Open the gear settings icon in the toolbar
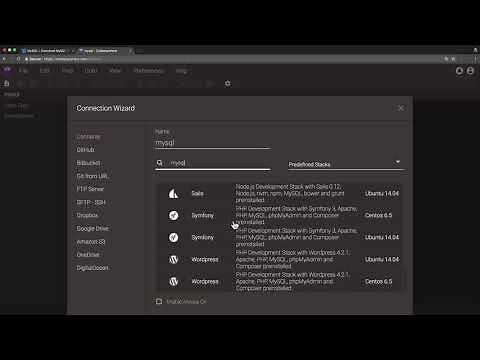This screenshot has width=480, height=360. point(228,83)
